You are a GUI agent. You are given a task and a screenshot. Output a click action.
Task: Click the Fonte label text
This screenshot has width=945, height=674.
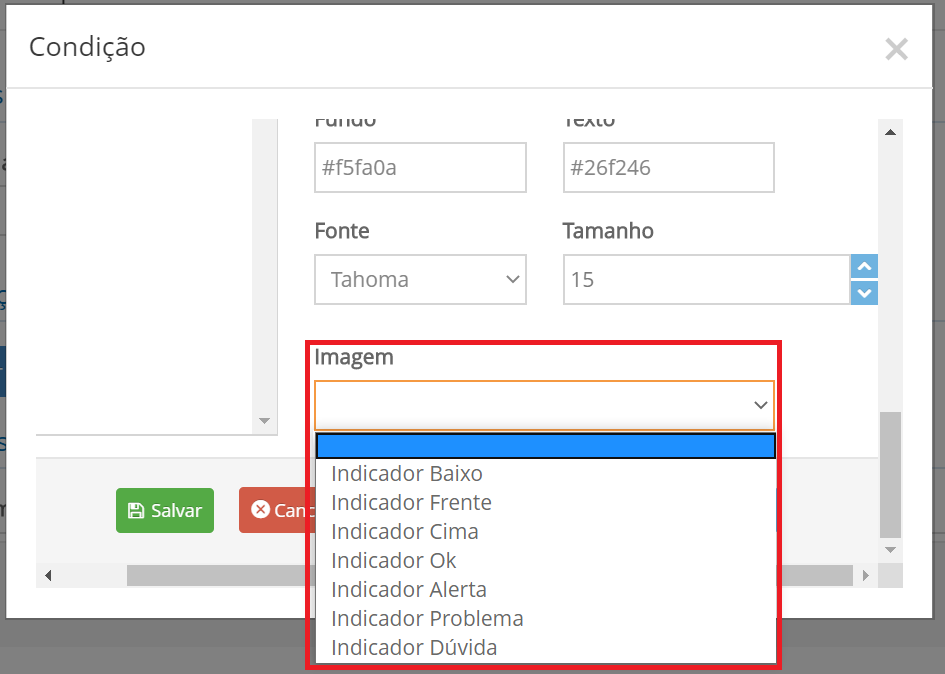(x=342, y=231)
